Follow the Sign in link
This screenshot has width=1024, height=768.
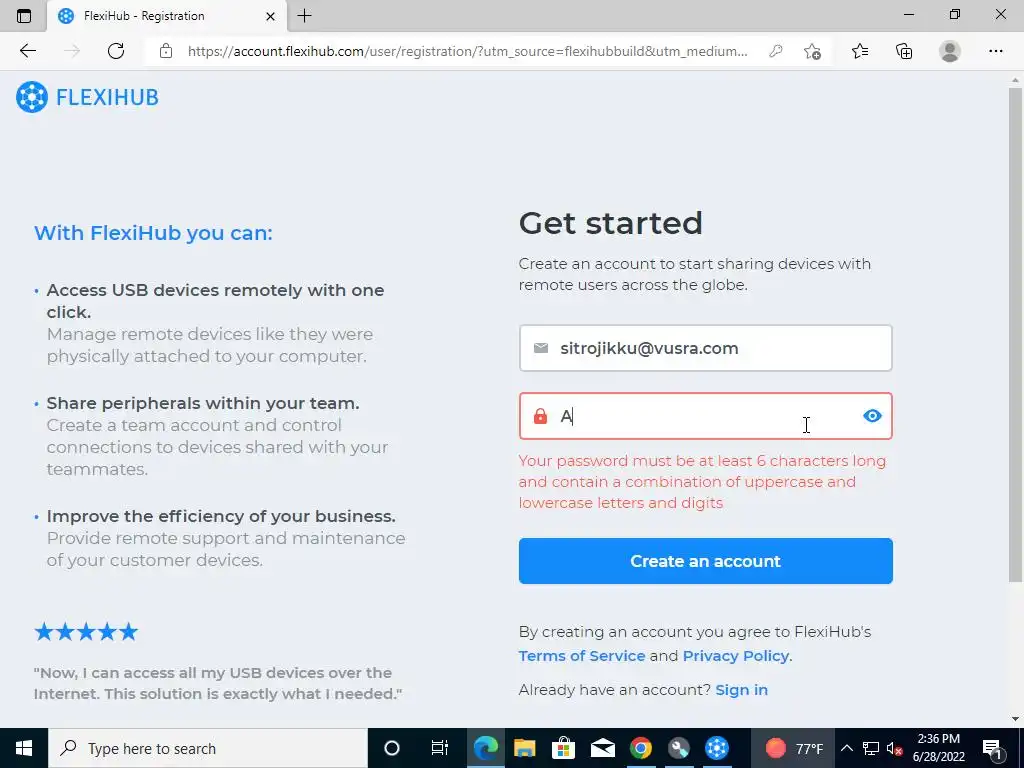[741, 690]
